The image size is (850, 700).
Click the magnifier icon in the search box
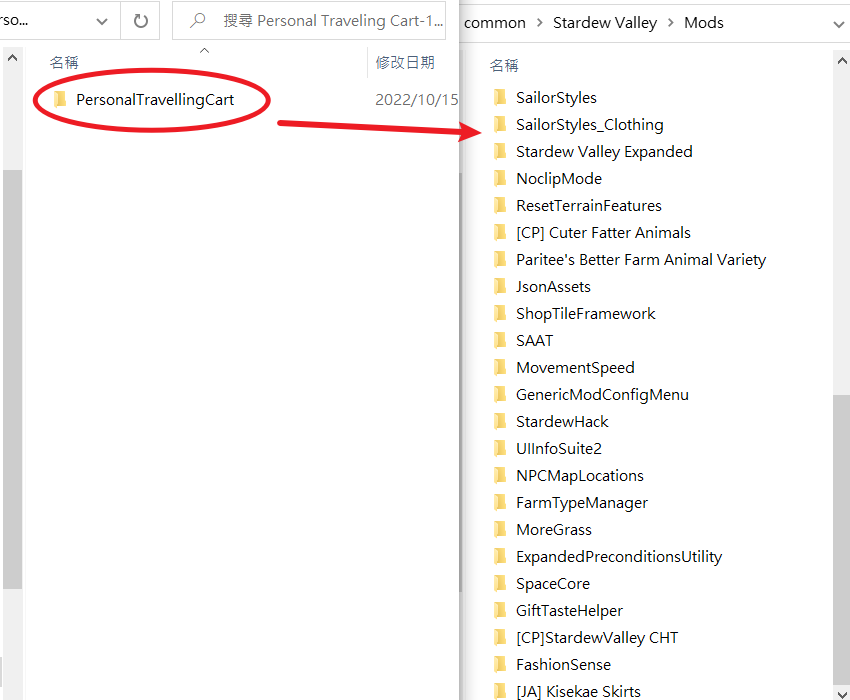[x=197, y=21]
